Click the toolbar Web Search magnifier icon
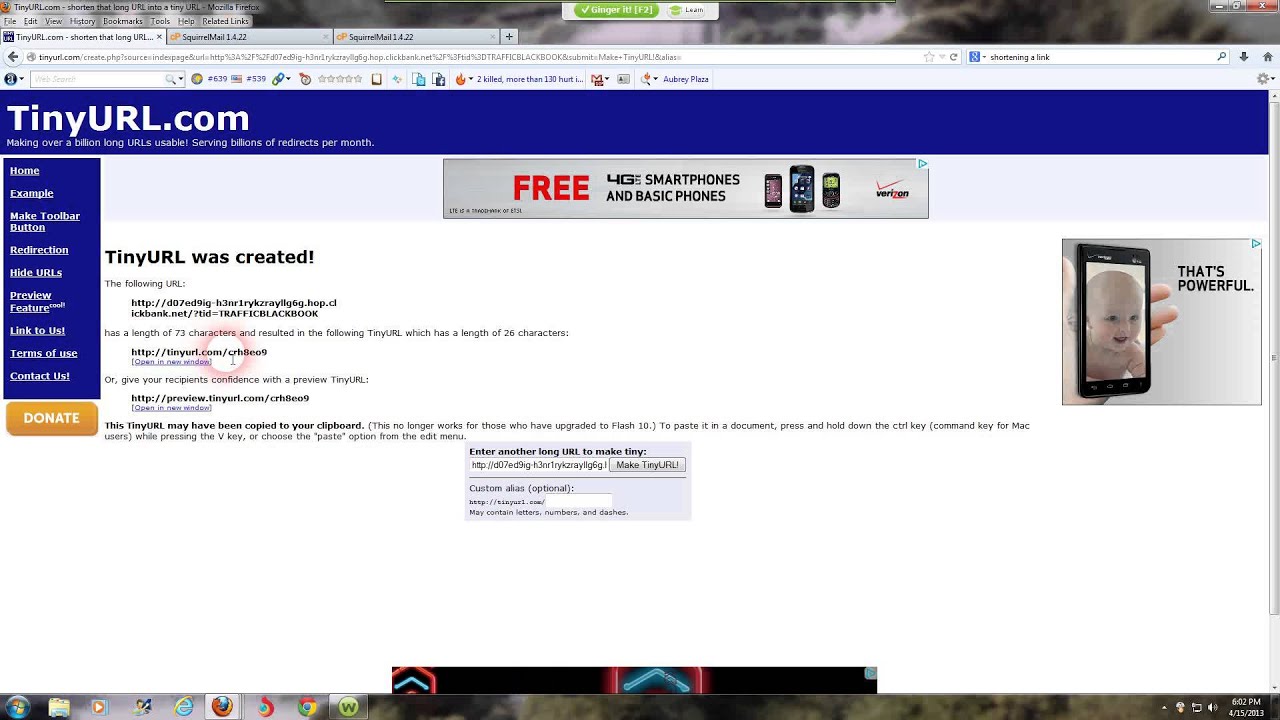 pyautogui.click(x=171, y=79)
